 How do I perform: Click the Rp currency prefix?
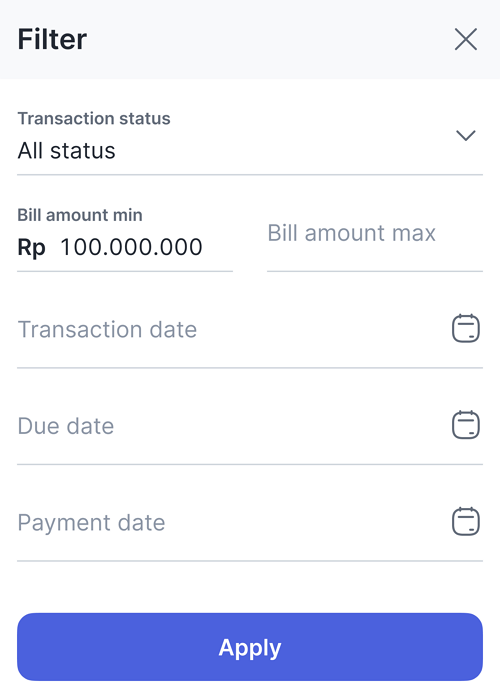tap(31, 248)
